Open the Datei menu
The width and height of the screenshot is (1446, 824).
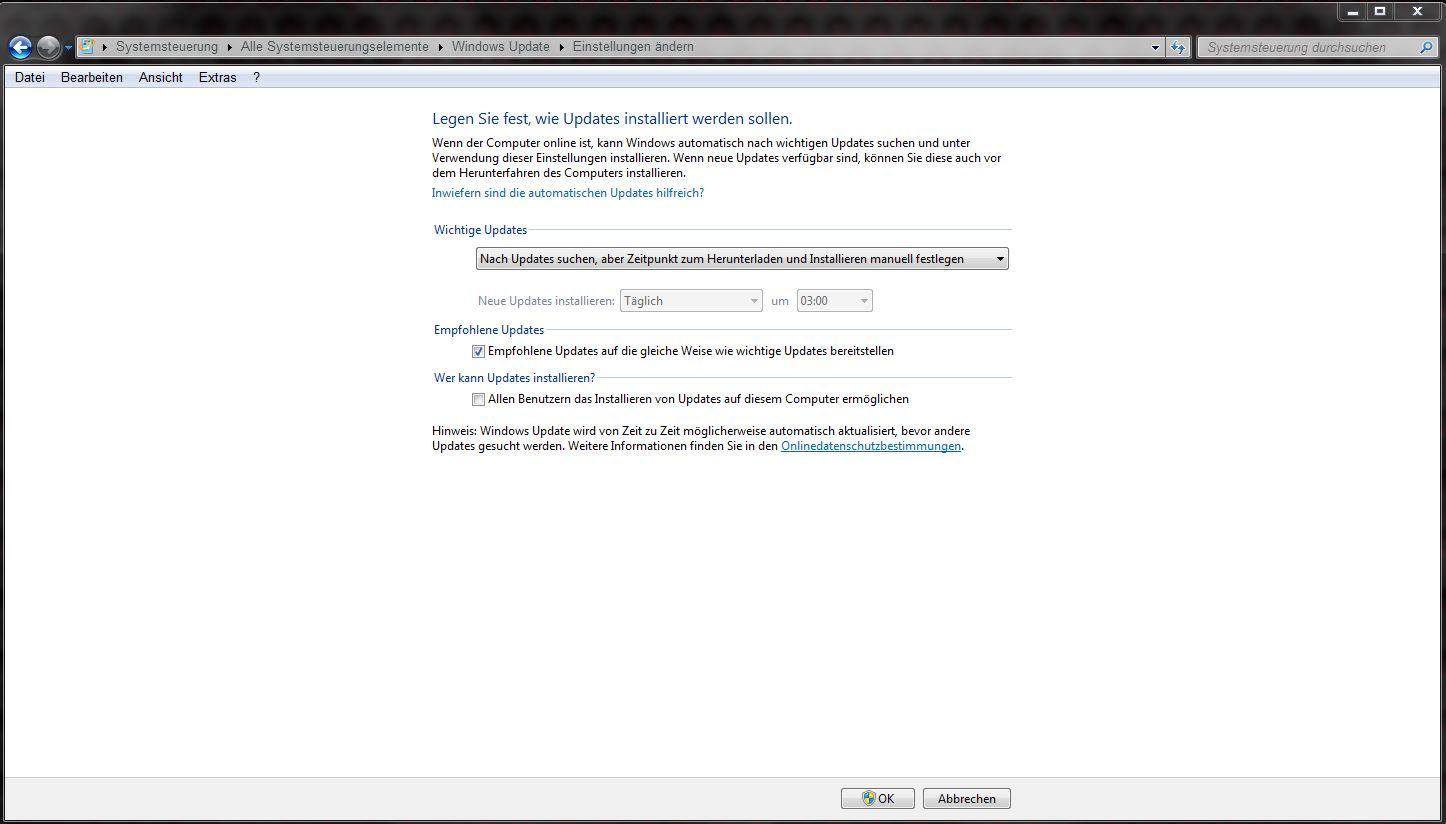tap(30, 77)
